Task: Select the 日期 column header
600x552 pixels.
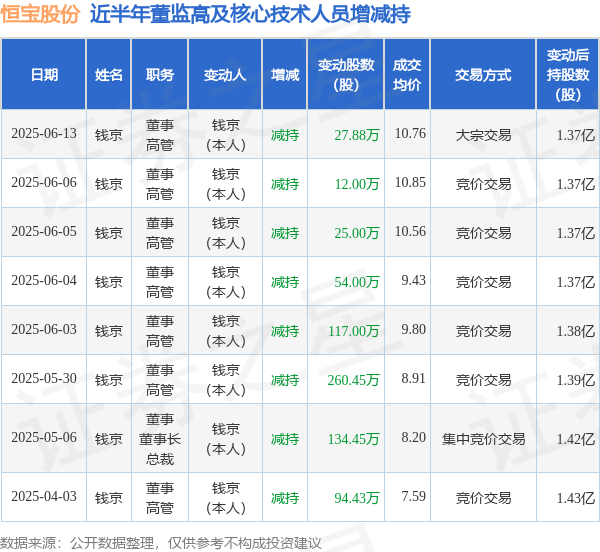Action: [x=44, y=75]
